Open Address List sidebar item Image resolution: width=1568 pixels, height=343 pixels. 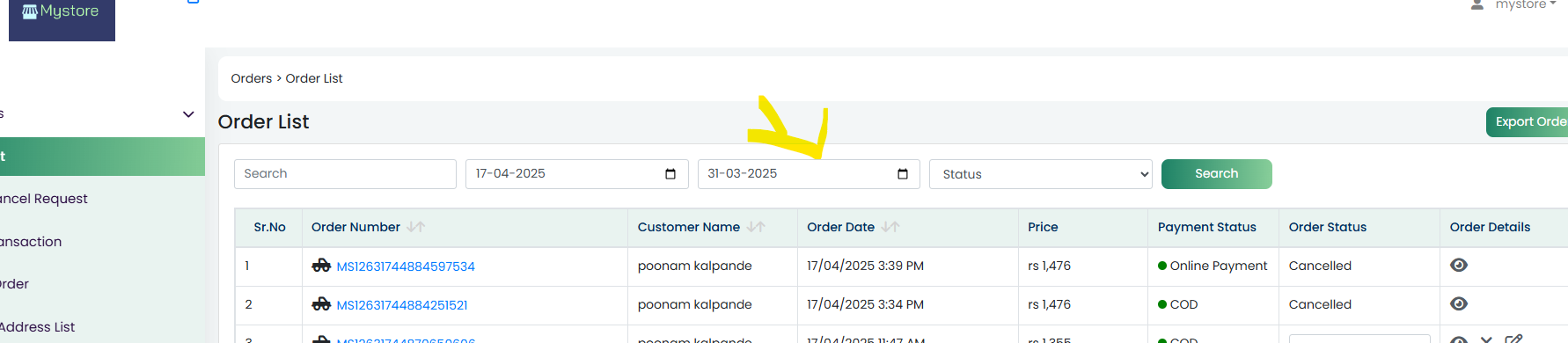point(38,327)
